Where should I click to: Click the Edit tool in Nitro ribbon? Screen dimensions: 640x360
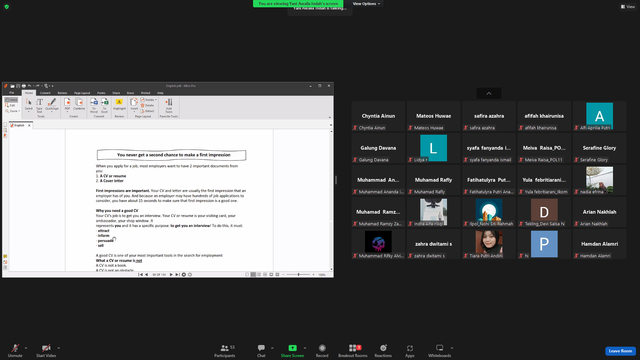(x=11, y=105)
